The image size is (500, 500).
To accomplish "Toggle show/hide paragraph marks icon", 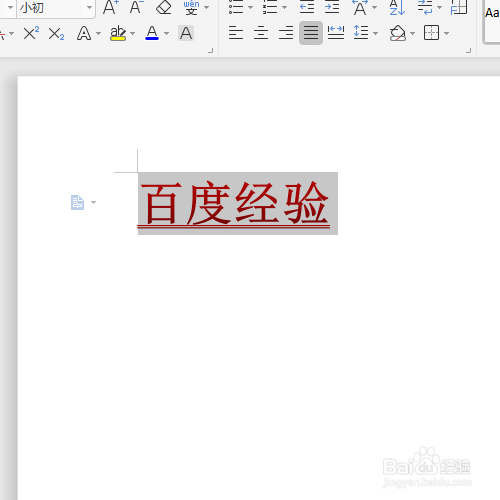I will click(425, 7).
